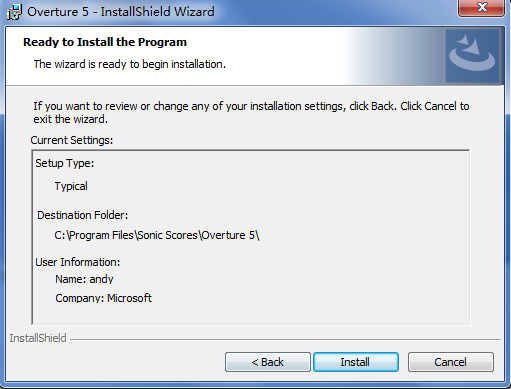511x389 pixels.
Task: Go to the previous step with Back
Action: click(x=268, y=362)
